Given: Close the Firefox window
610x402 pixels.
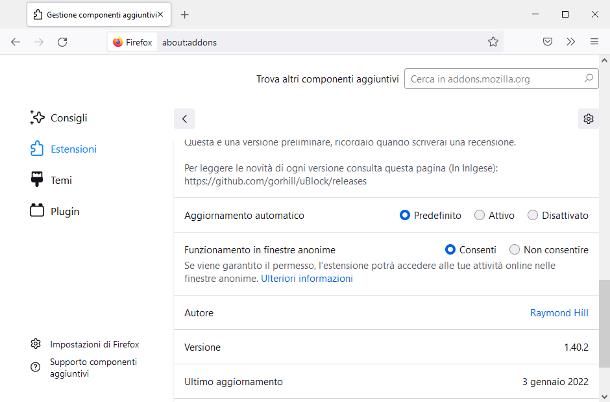Looking at the screenshot, I should pyautogui.click(x=595, y=14).
